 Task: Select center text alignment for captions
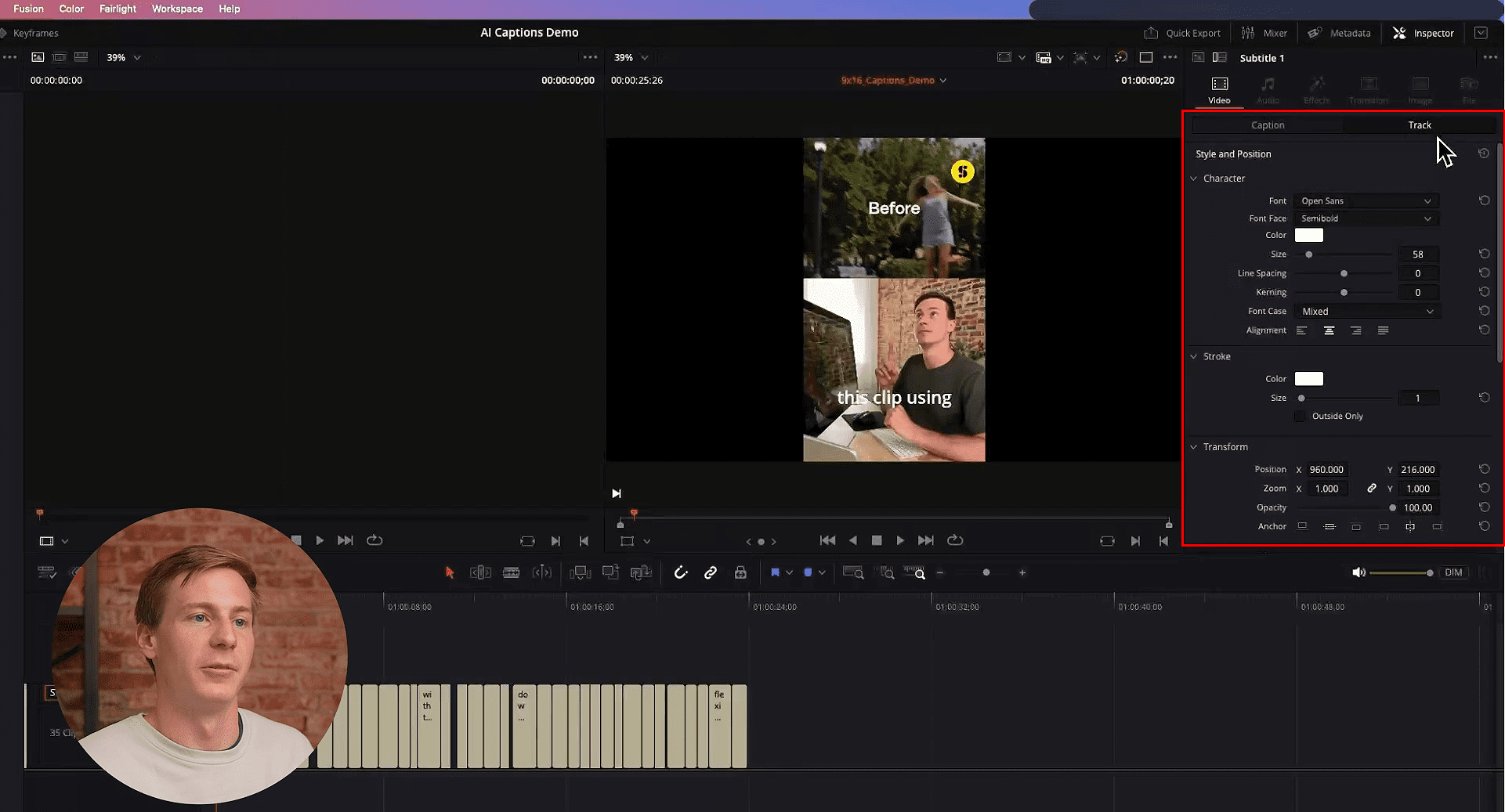tap(1329, 330)
